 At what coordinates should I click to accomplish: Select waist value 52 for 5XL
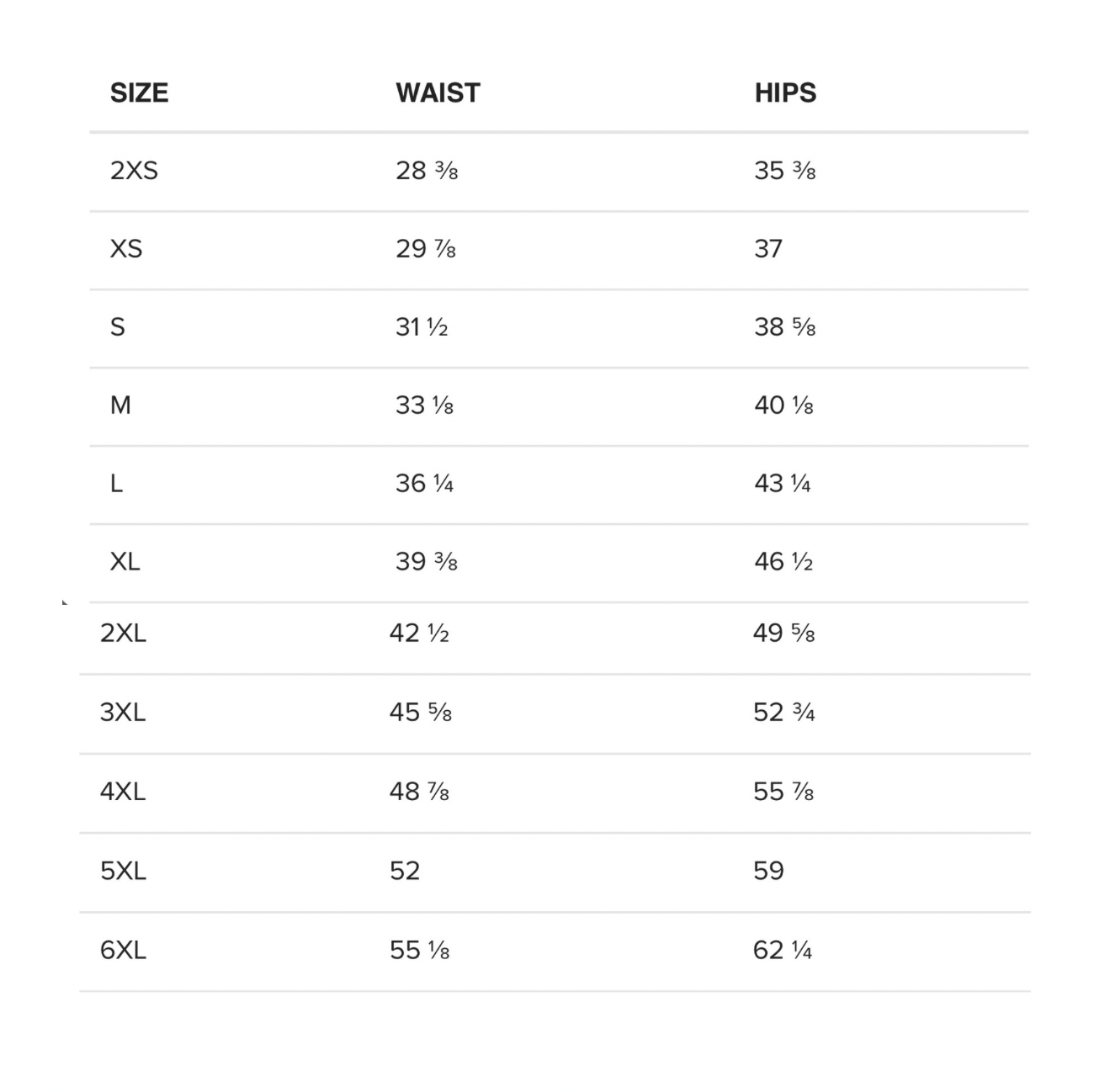coord(405,871)
